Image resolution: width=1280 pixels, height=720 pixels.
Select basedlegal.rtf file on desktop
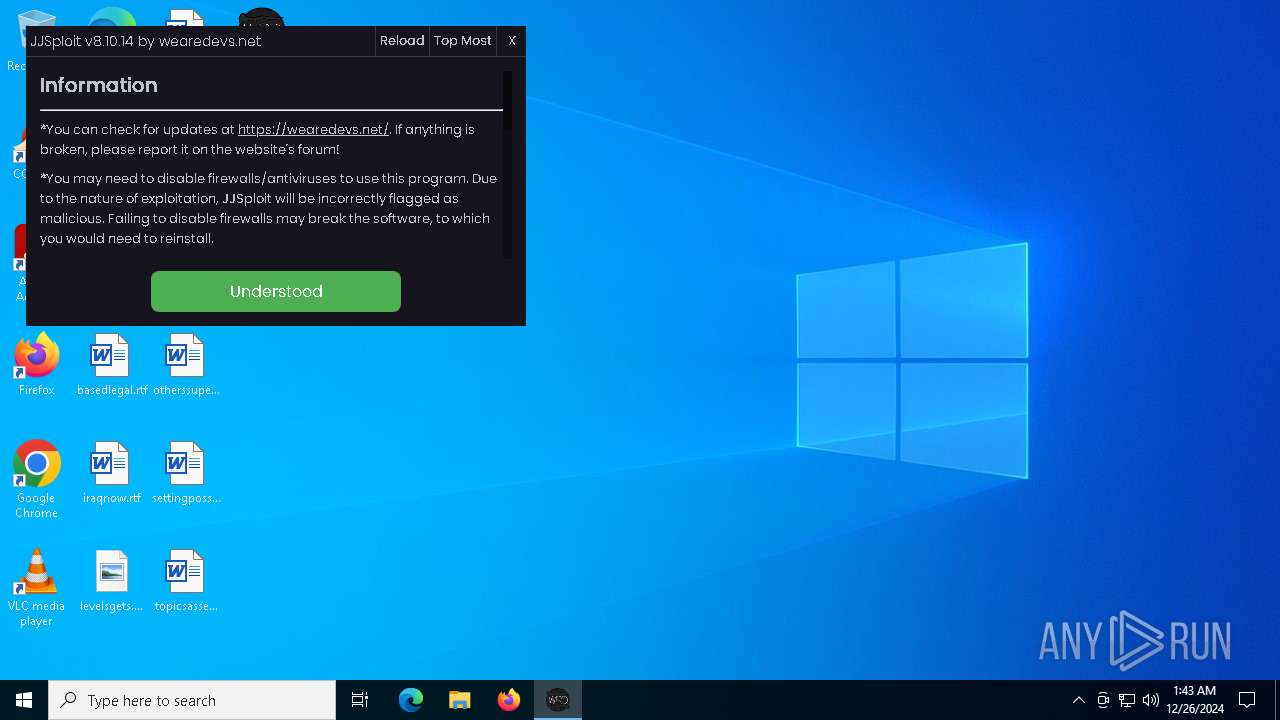(112, 365)
